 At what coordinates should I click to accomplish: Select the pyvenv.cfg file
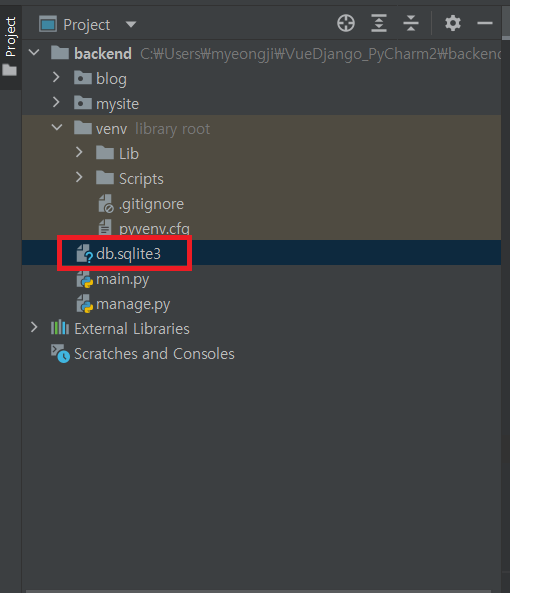(x=154, y=228)
